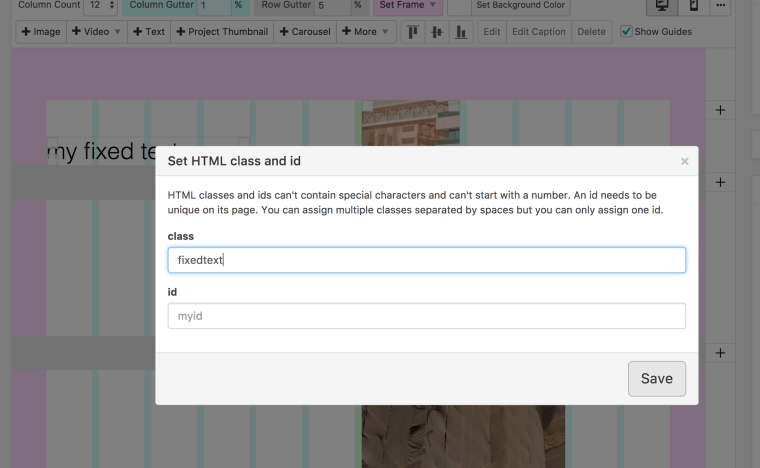Click the align middle icon
The height and width of the screenshot is (468, 760).
(436, 32)
